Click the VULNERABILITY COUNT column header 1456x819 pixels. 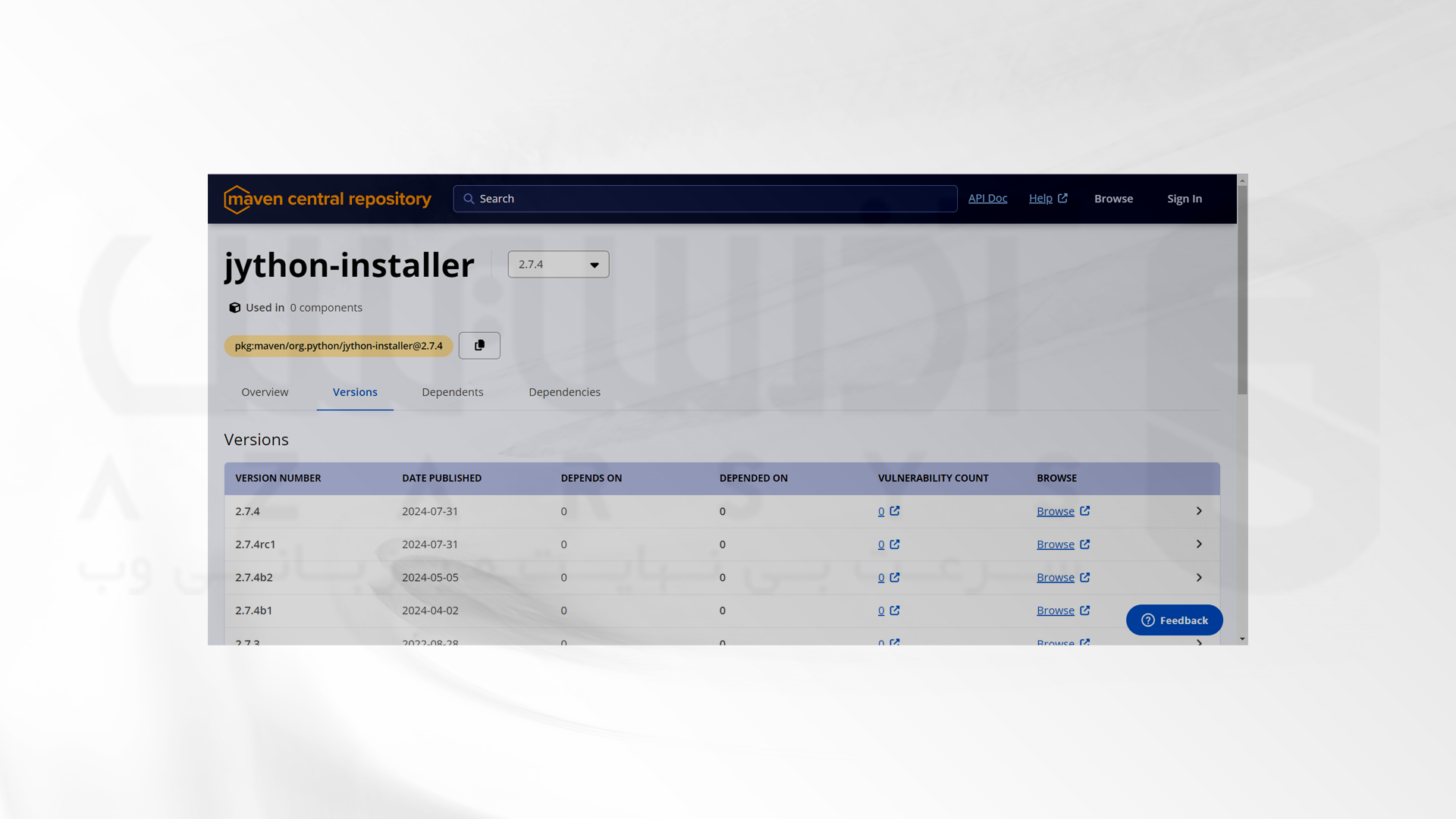(933, 479)
